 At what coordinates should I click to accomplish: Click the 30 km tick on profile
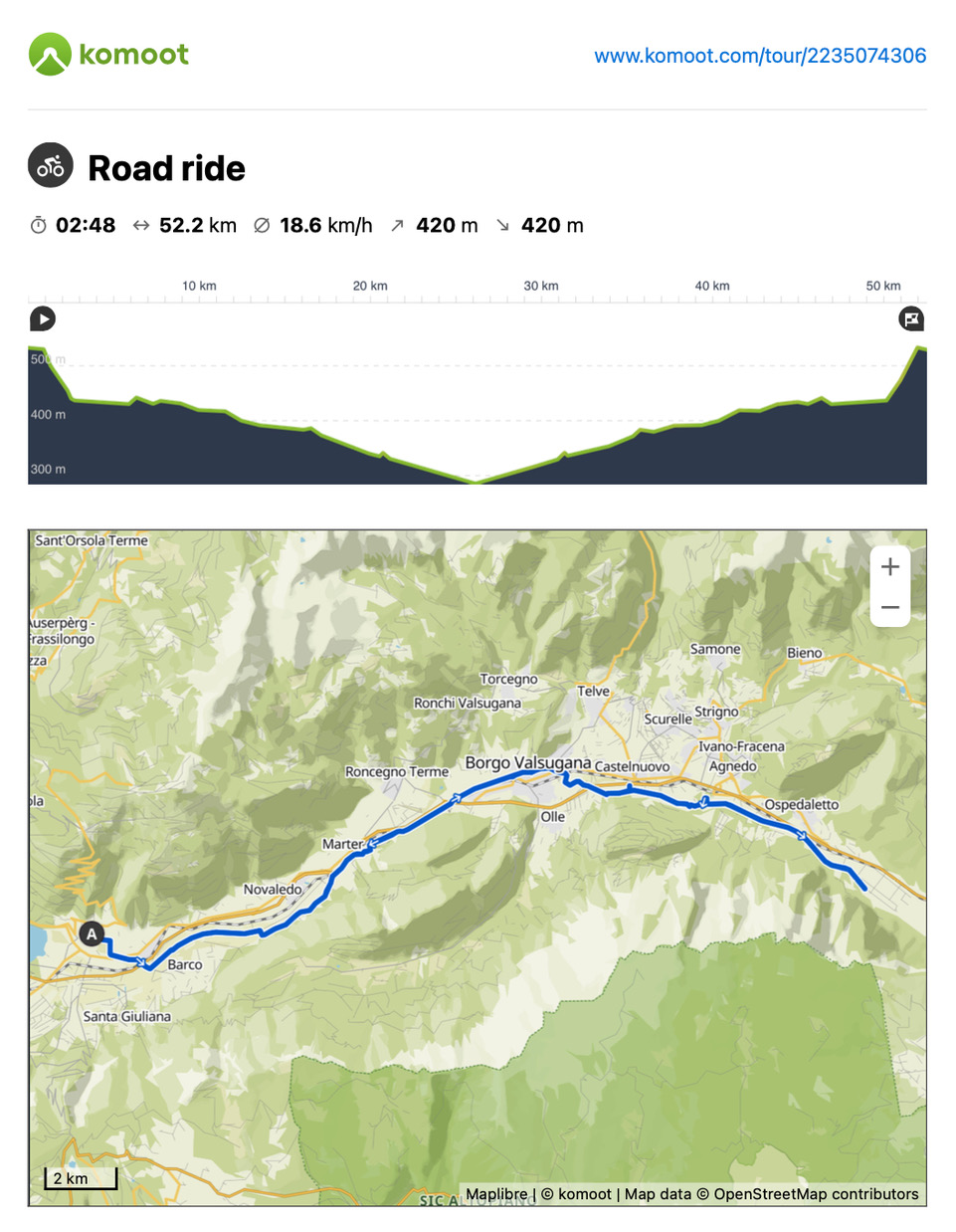(541, 286)
